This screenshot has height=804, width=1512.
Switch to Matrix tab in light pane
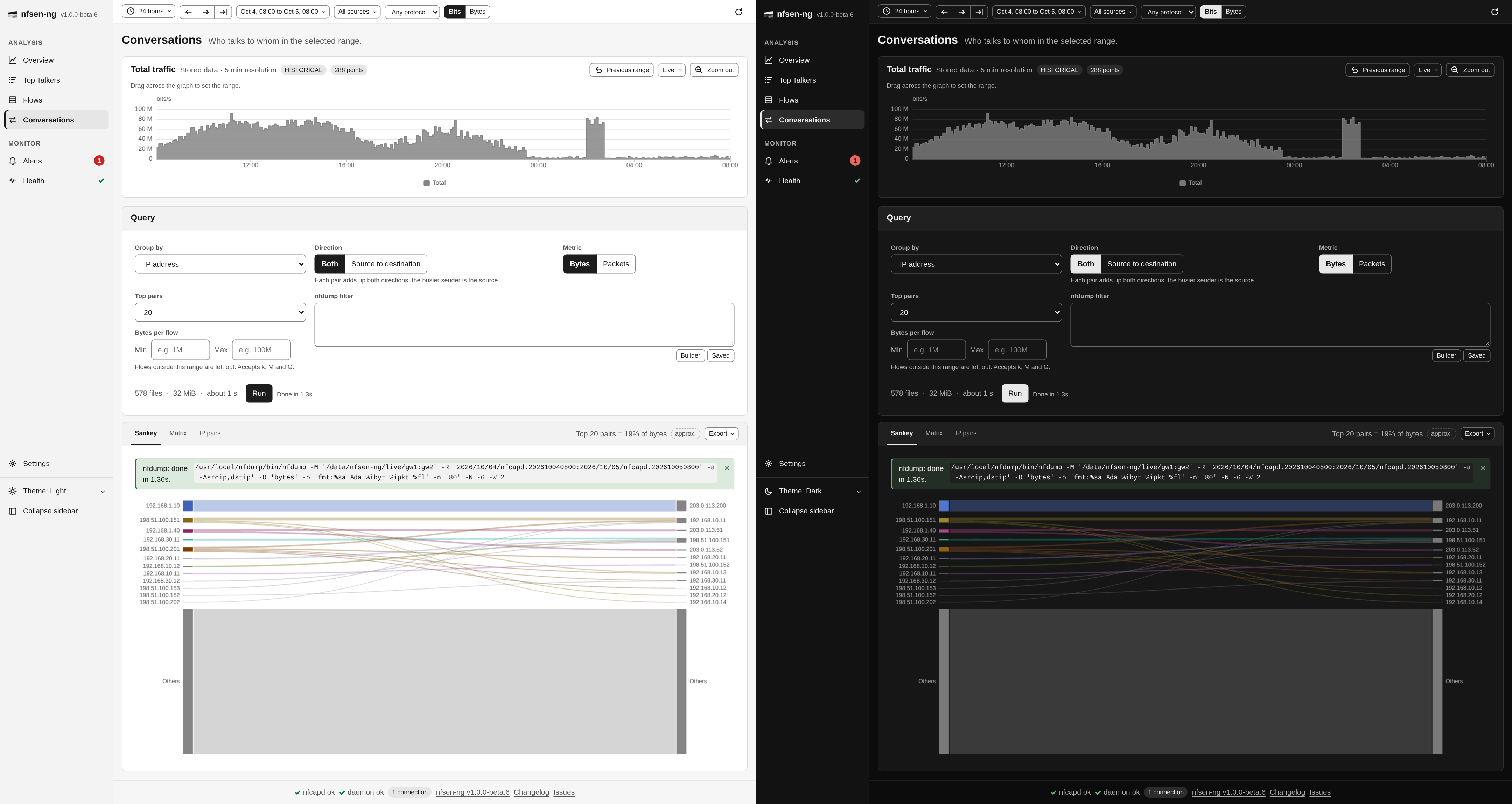tap(178, 433)
